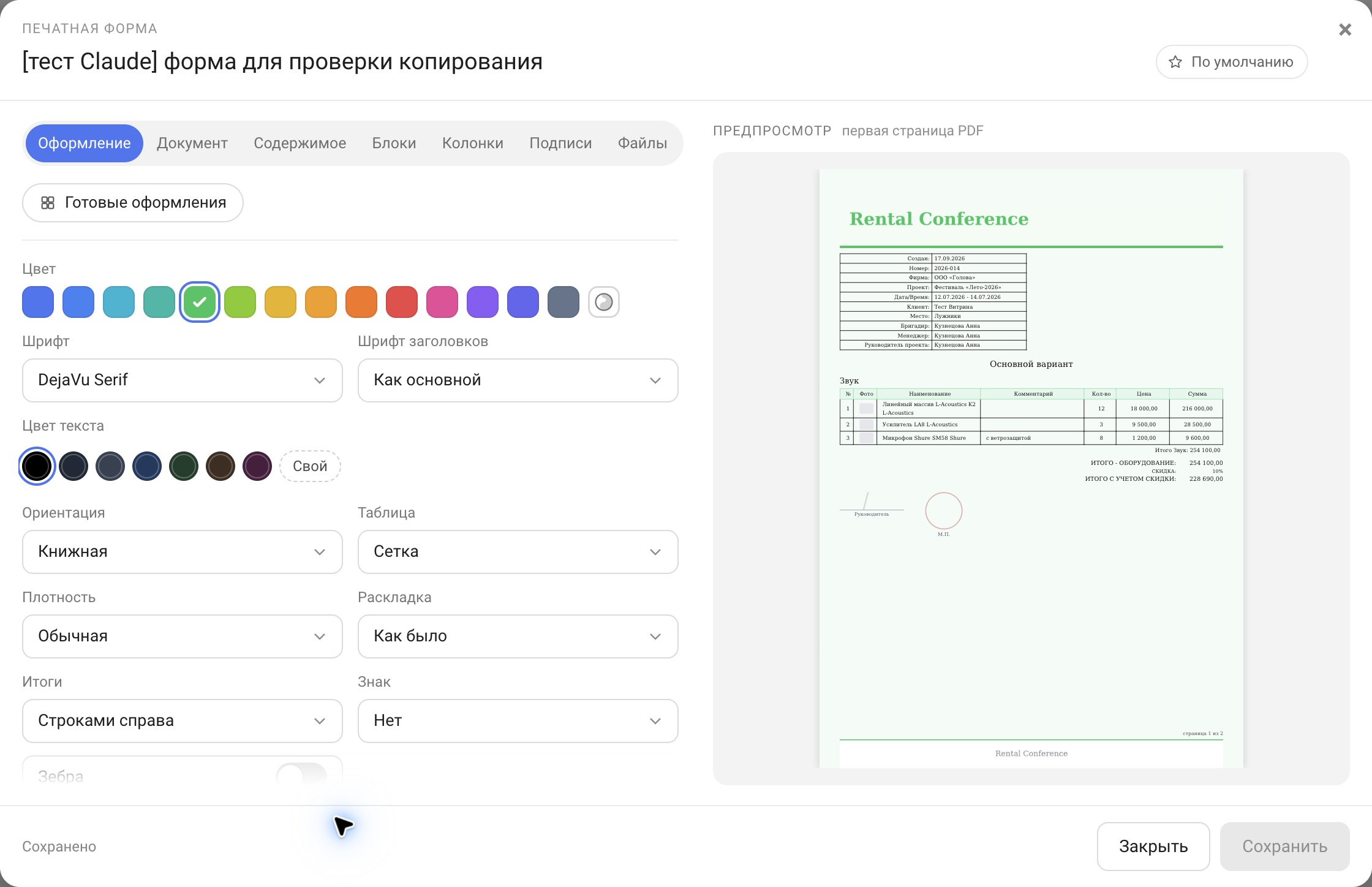The image size is (1372, 887).
Task: Set form as По умолчанию
Action: tap(1232, 62)
